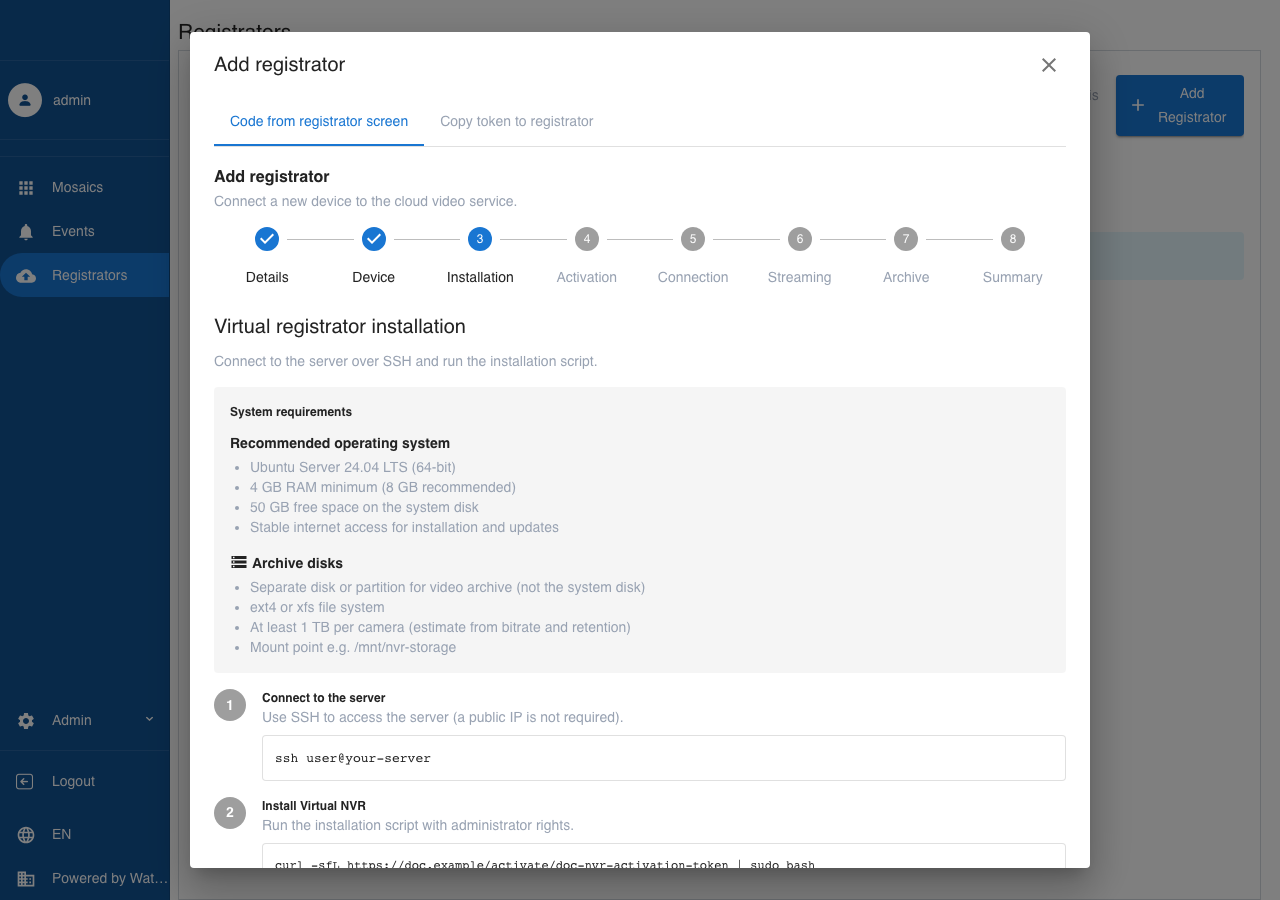The image size is (1280, 900).
Task: Open the Admin sidebar section
Action: pyautogui.click(x=85, y=721)
